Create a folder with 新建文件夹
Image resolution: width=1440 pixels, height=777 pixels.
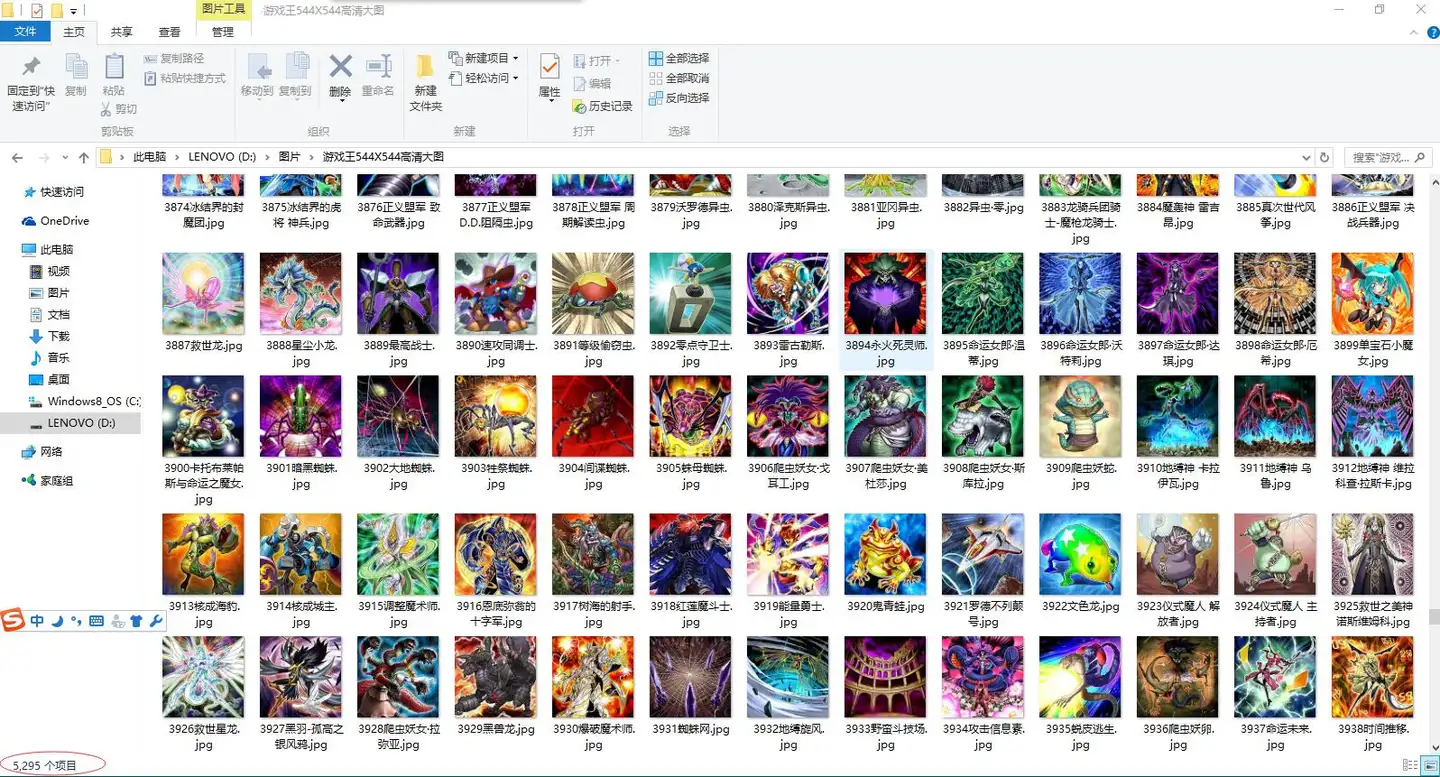click(425, 82)
